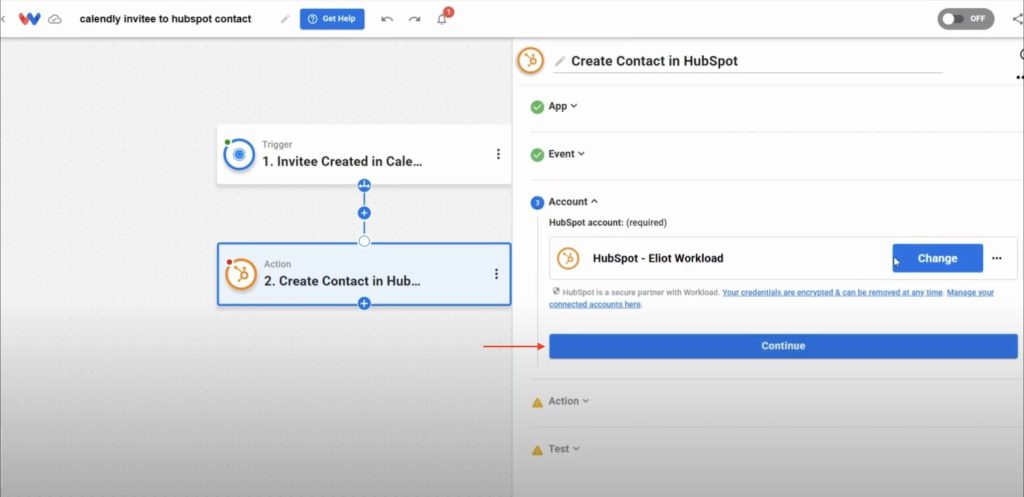Screen dimensions: 1024x497
Task: Click the undo arrow icon
Action: pos(387,19)
